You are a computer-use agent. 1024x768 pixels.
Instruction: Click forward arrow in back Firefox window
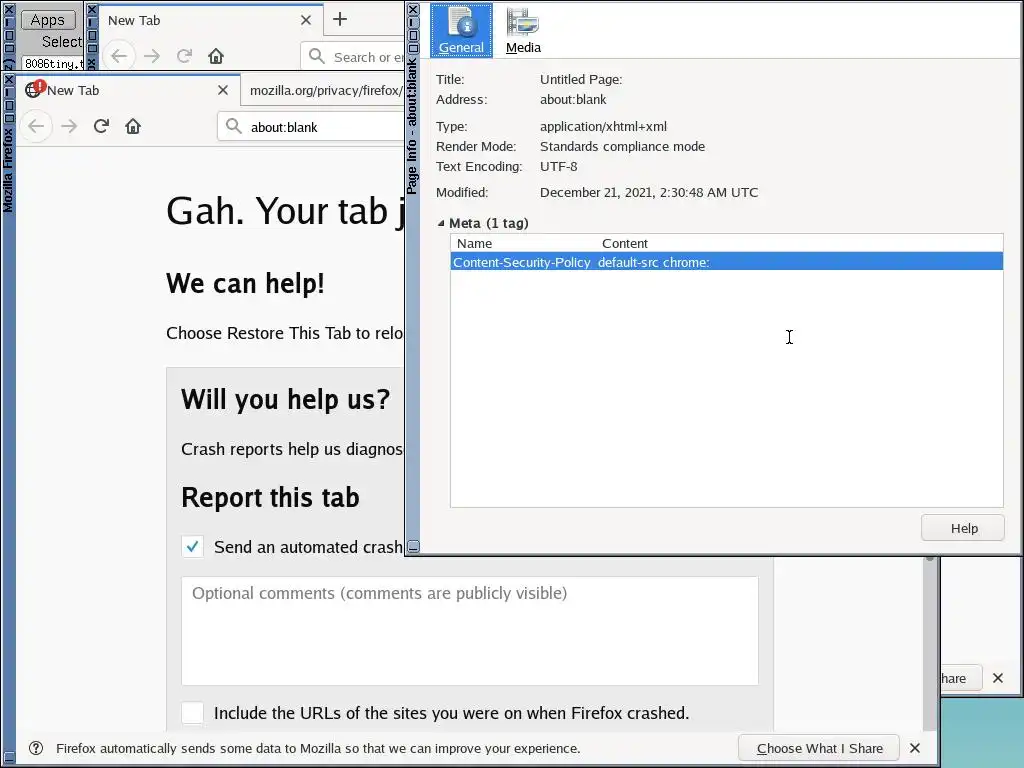[152, 56]
